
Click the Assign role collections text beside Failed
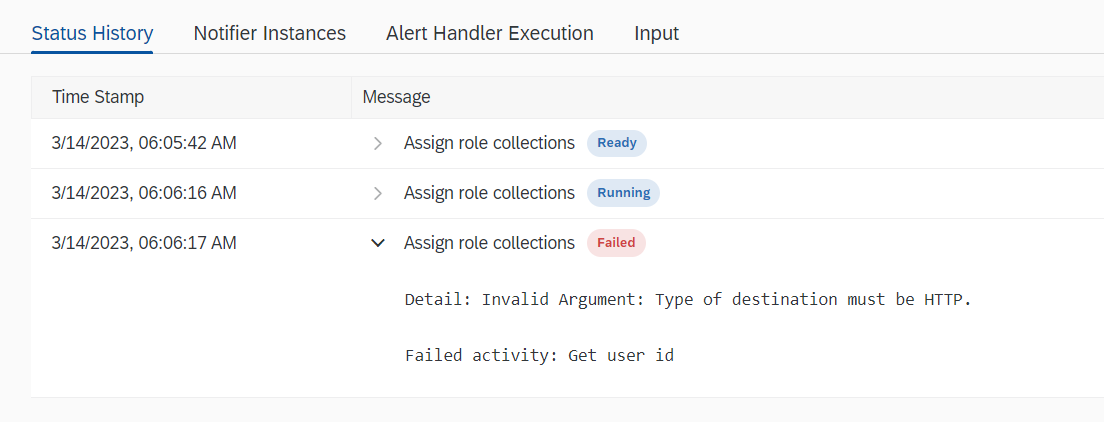489,243
